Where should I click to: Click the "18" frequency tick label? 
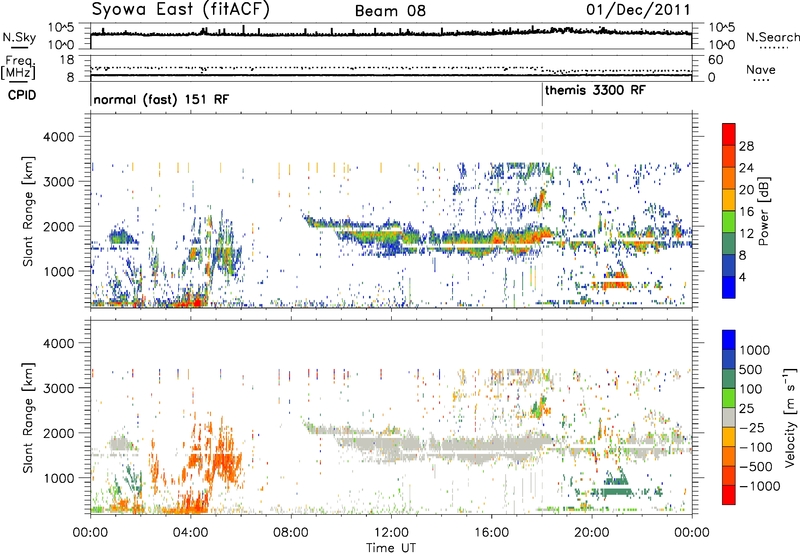tap(67, 60)
